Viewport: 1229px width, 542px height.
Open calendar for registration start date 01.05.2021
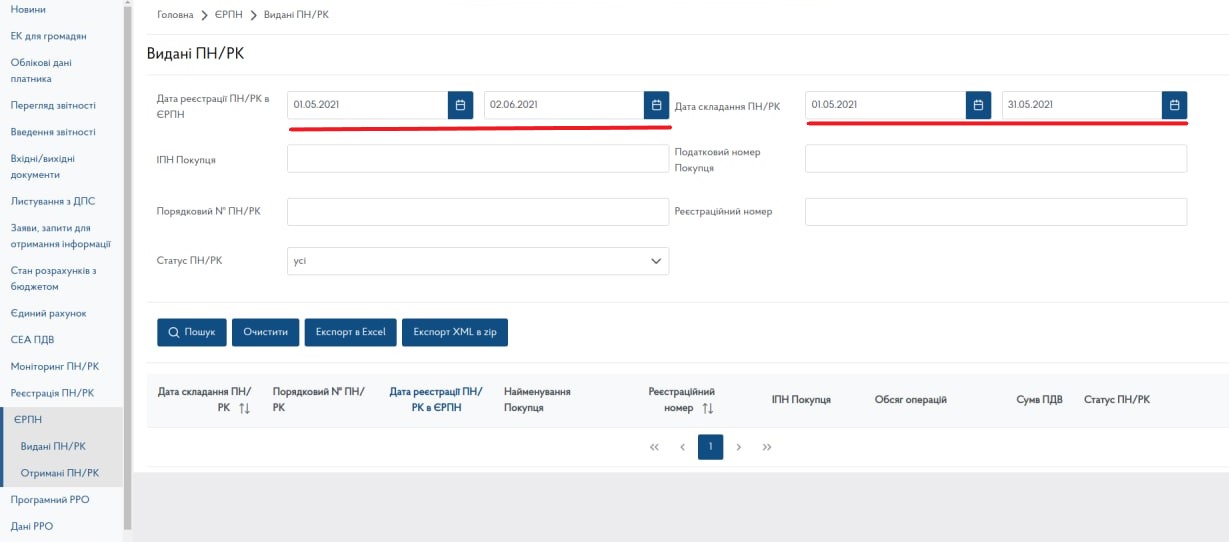click(x=460, y=105)
